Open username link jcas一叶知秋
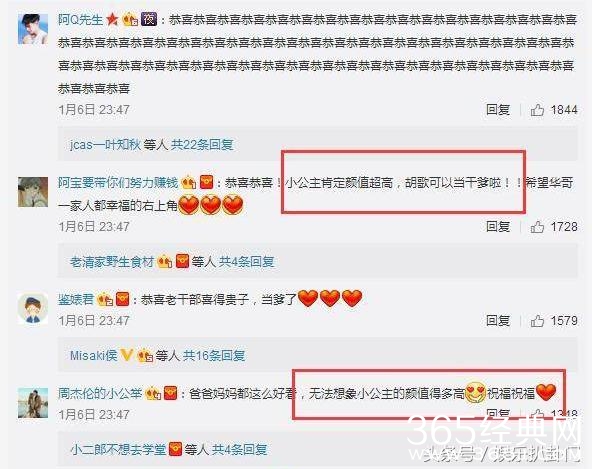The image size is (592, 469). 105,144
